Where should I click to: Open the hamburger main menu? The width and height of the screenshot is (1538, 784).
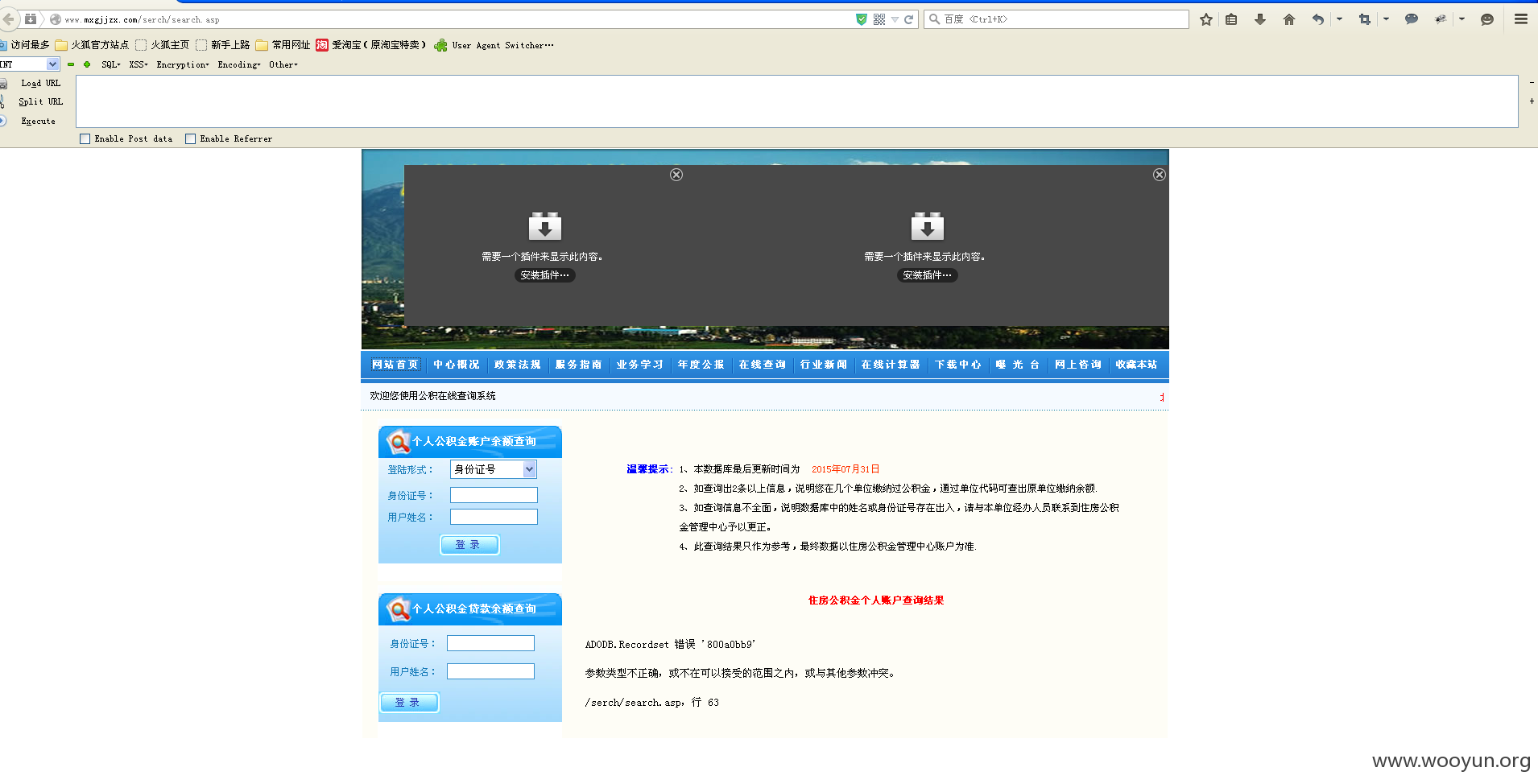(x=1521, y=19)
